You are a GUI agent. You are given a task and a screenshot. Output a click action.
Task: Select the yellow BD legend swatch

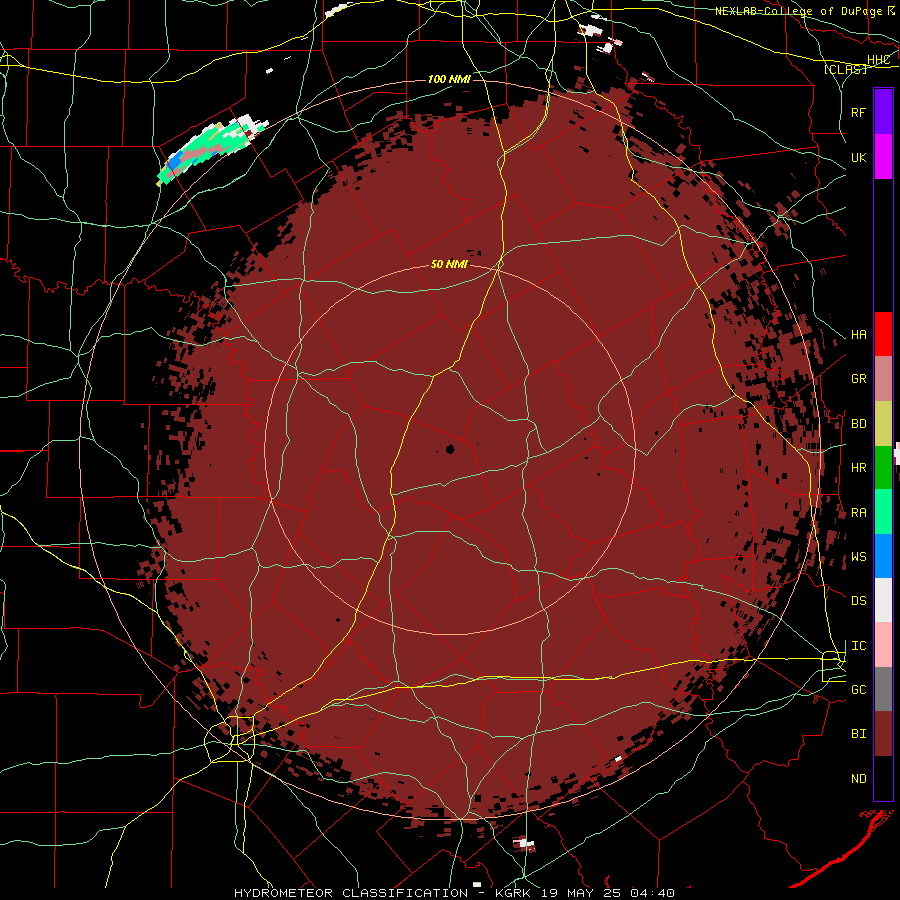[x=883, y=424]
